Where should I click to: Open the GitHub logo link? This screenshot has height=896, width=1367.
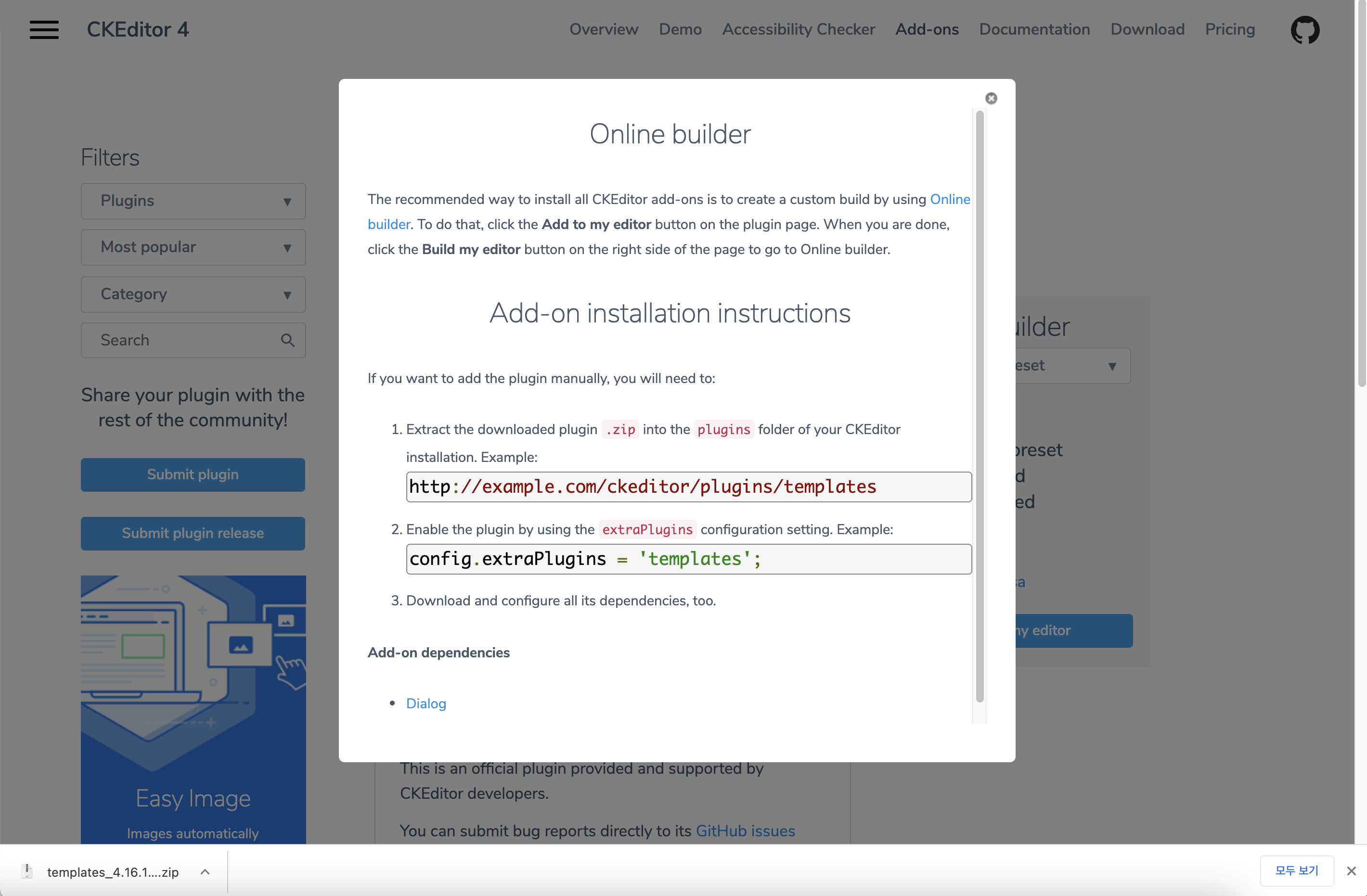tap(1304, 30)
